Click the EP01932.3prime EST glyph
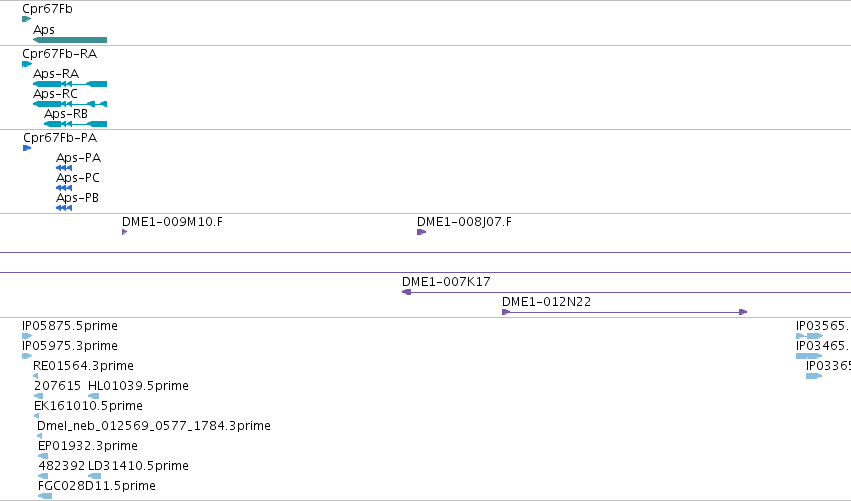This screenshot has width=851, height=501. 43,456
